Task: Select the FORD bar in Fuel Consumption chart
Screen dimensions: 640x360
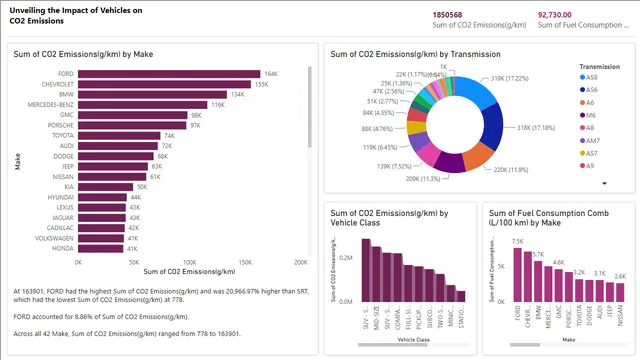Action: (x=518, y=275)
